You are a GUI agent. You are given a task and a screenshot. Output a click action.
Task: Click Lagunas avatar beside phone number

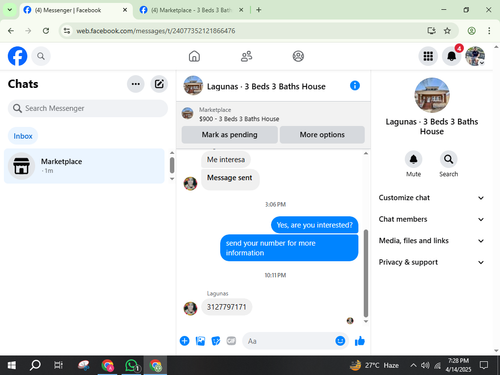click(x=190, y=308)
